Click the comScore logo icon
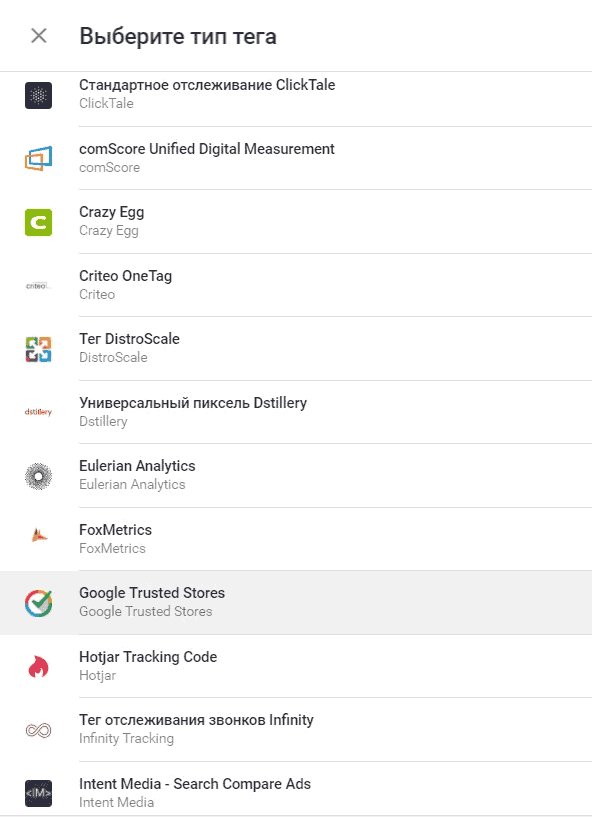Screen dimensions: 592x817 pyautogui.click(x=39, y=158)
